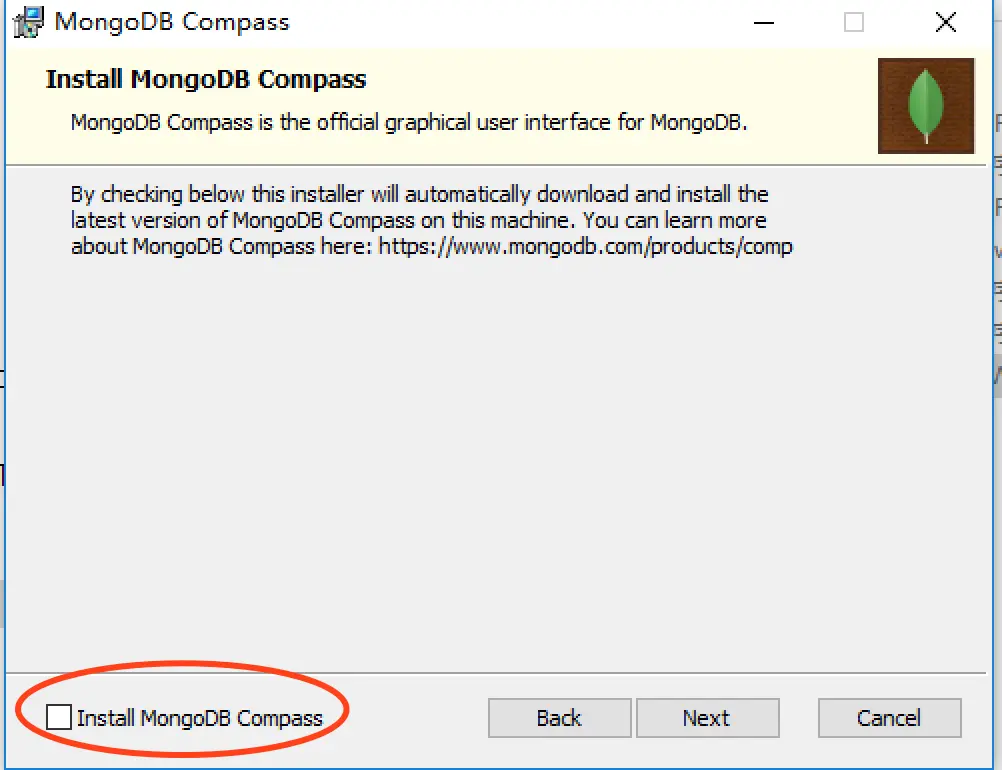Click the 'Install MongoDB Compass' heading
Screen dimensions: 1002x770
pos(206,79)
